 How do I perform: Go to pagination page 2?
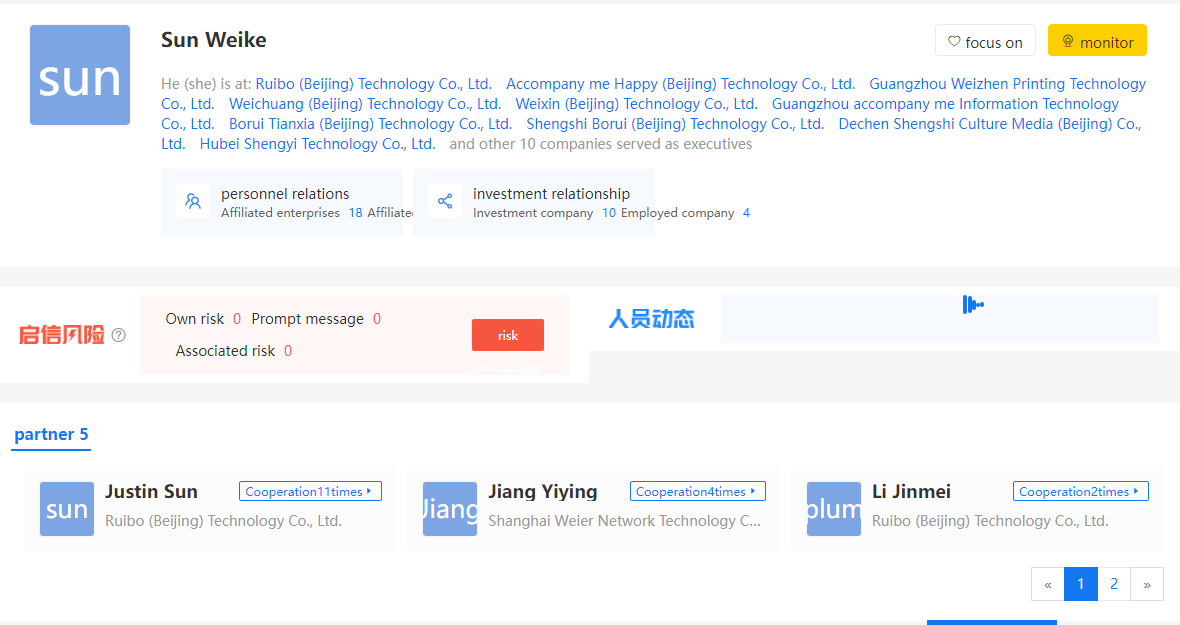pos(1114,584)
